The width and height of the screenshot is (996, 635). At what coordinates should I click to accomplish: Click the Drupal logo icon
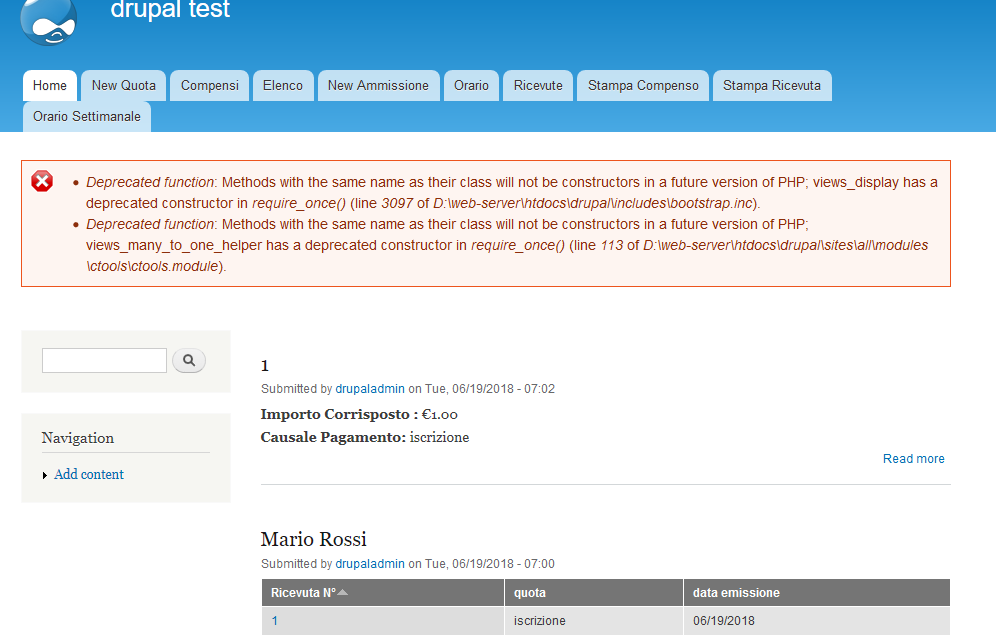(48, 20)
